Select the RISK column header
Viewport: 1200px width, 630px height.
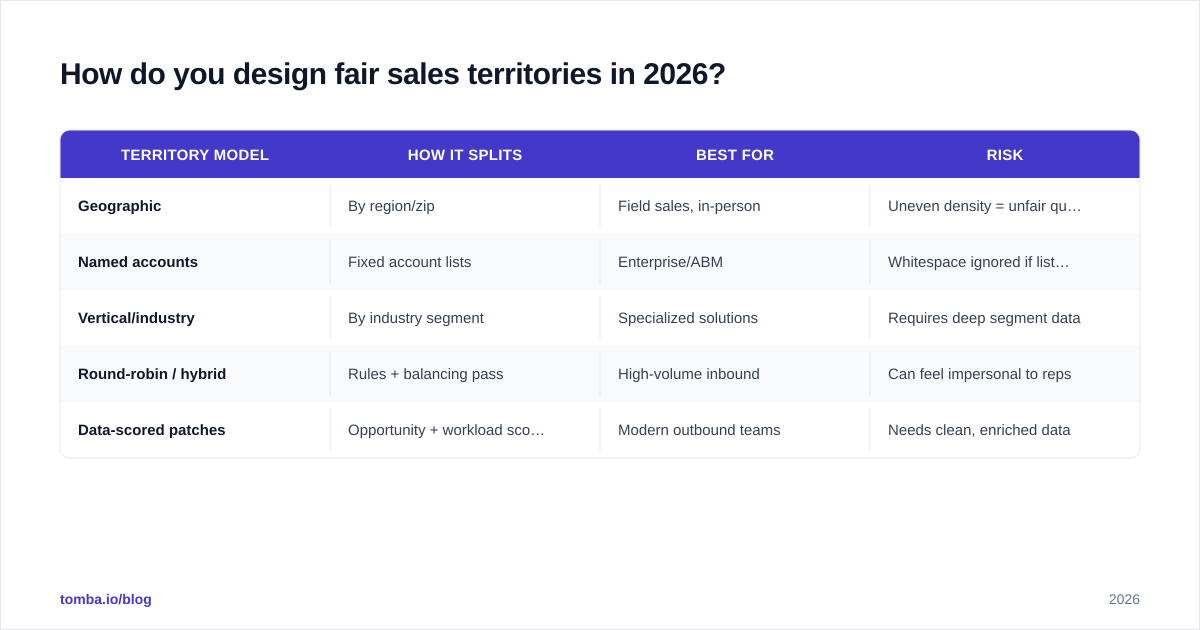click(x=1005, y=155)
